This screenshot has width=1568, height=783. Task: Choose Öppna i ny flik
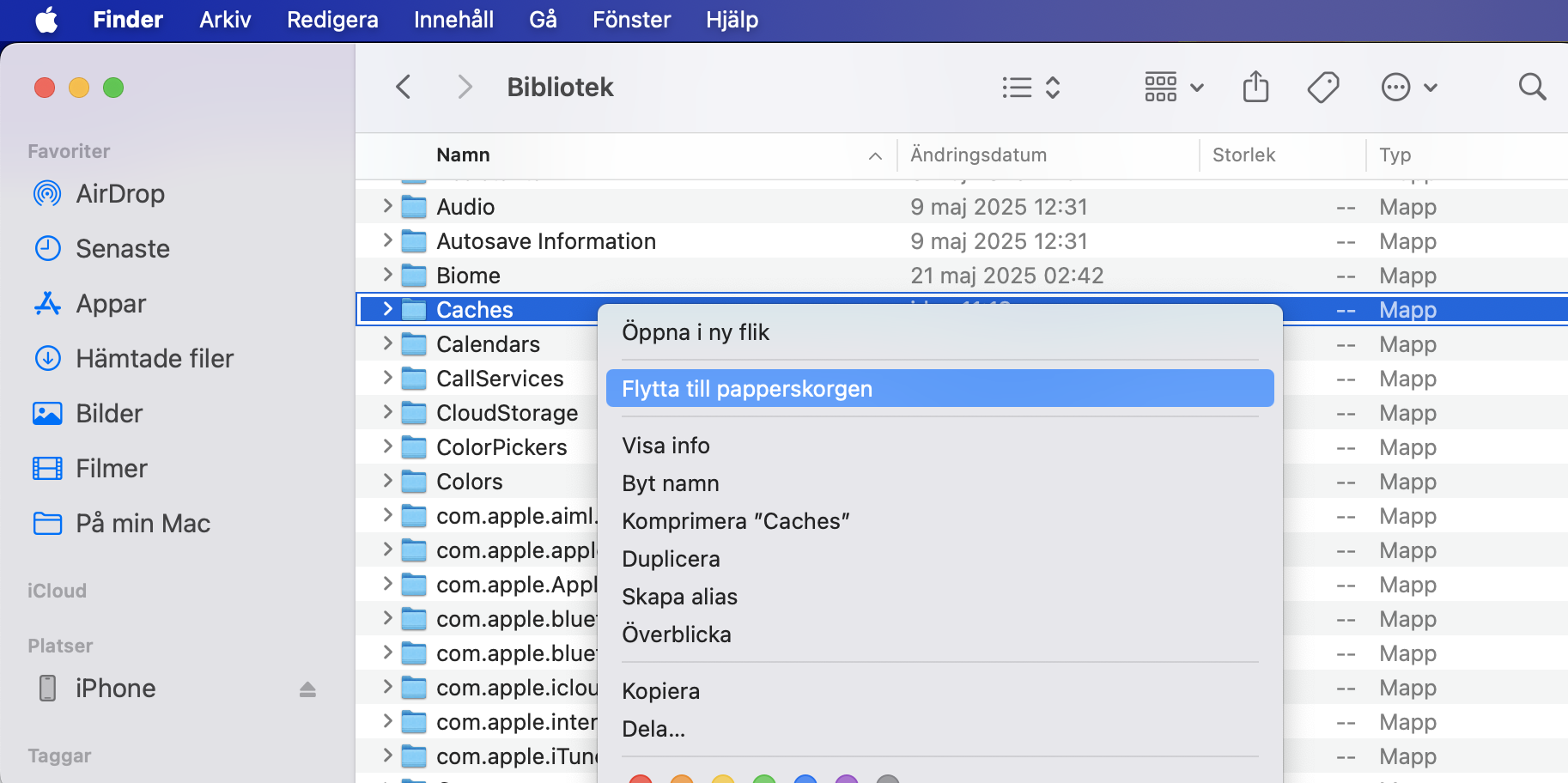click(939, 332)
